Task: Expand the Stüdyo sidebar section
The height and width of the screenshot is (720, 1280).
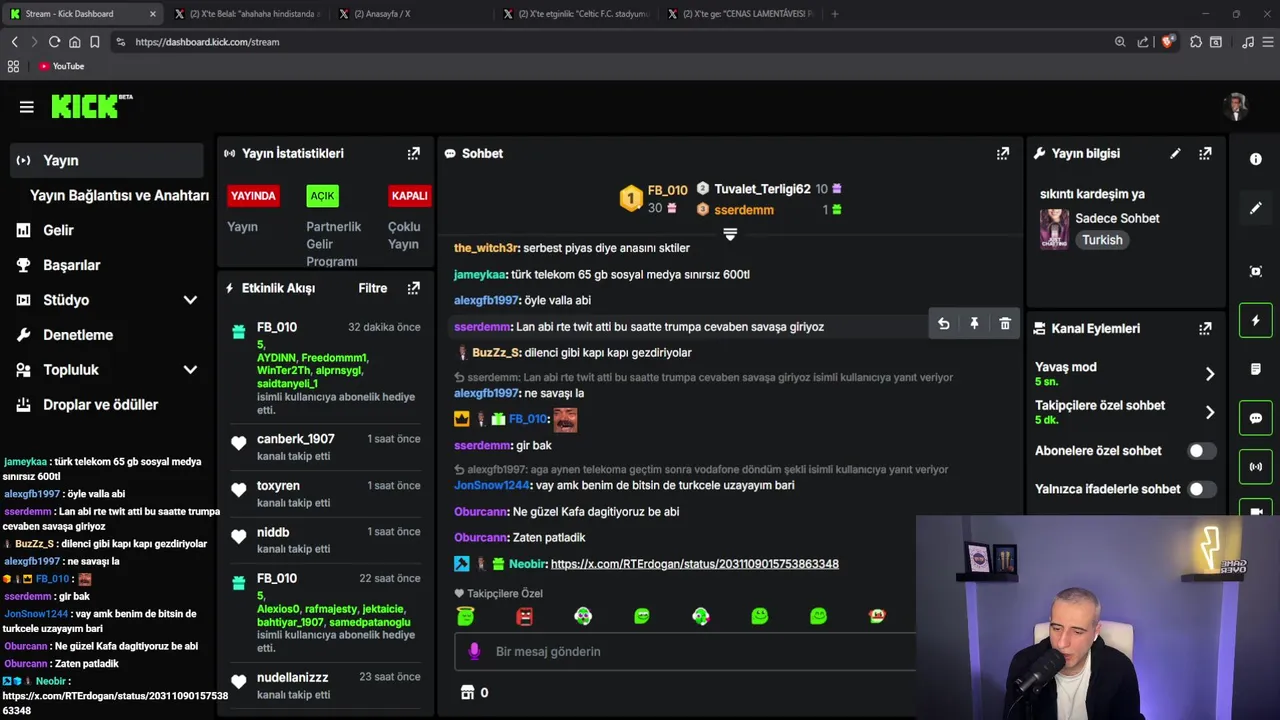Action: [190, 300]
